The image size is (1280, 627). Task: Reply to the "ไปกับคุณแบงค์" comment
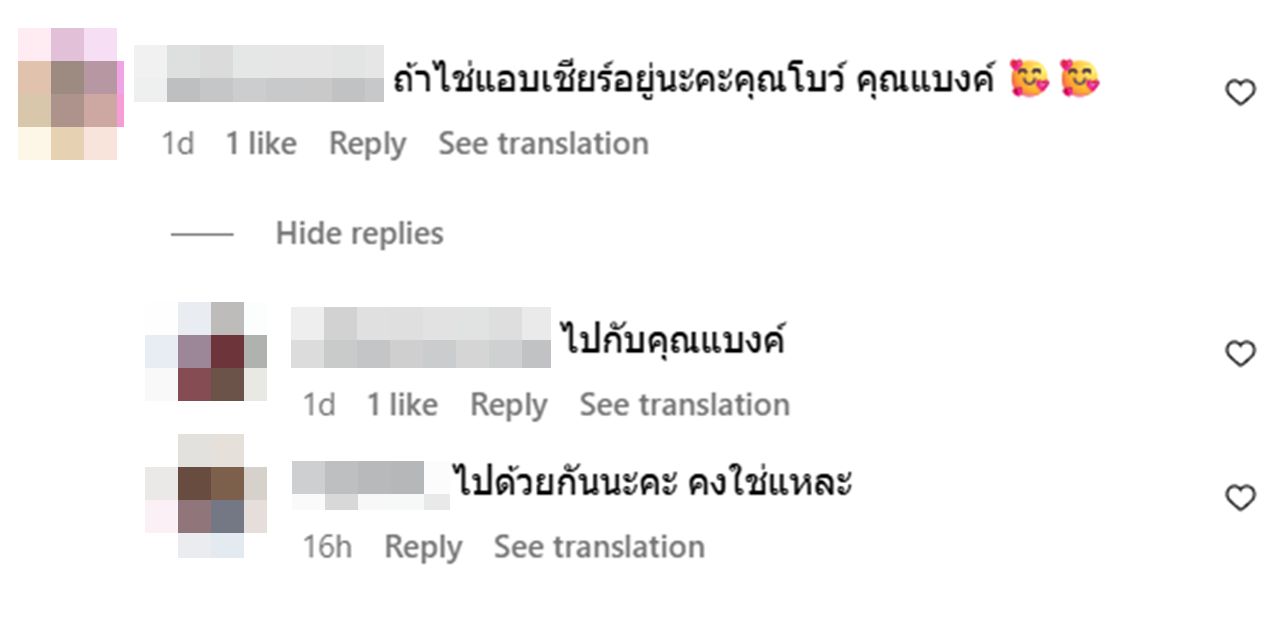(x=508, y=405)
